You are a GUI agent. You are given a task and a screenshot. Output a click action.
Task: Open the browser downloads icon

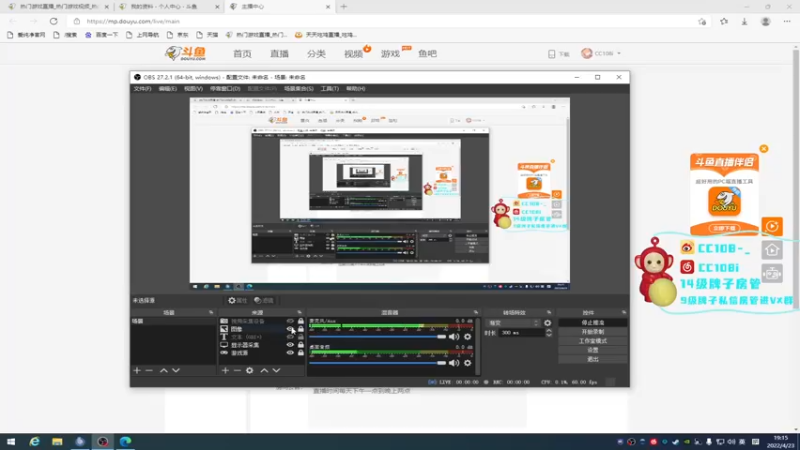click(744, 21)
